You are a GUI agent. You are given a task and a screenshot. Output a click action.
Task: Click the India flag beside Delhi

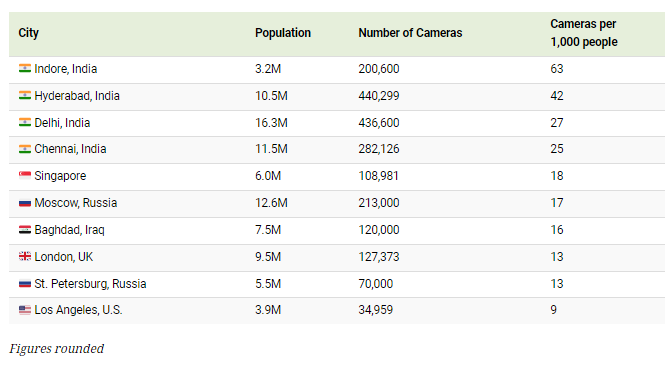25,123
